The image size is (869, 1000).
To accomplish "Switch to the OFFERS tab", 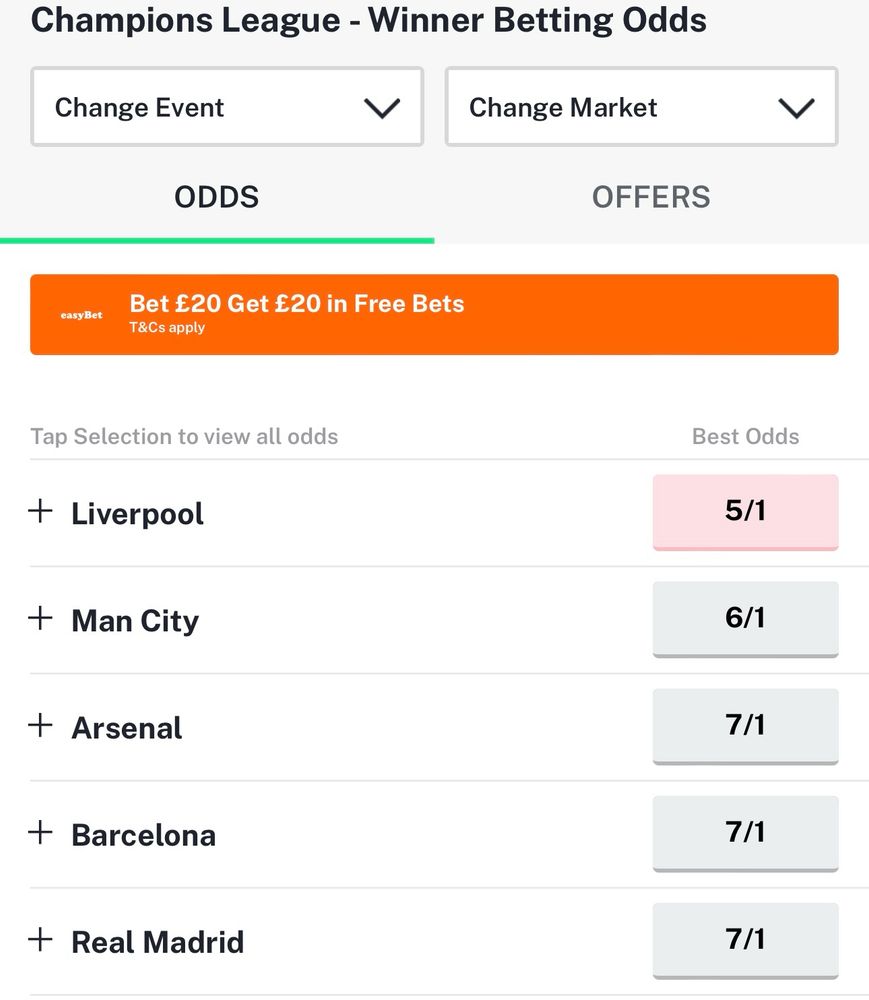I will pyautogui.click(x=652, y=198).
